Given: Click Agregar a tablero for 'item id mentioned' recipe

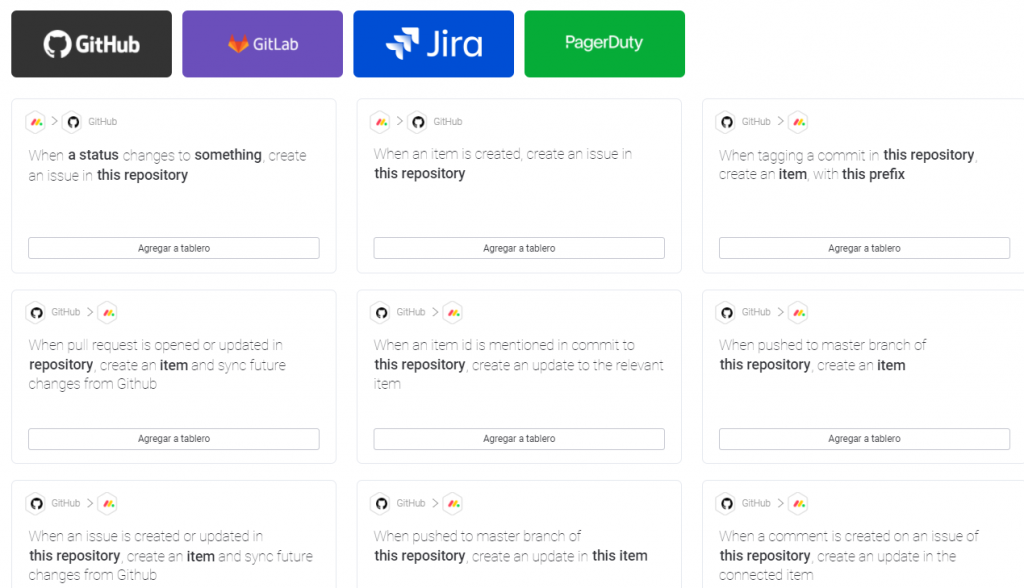Looking at the screenshot, I should click(x=519, y=439).
